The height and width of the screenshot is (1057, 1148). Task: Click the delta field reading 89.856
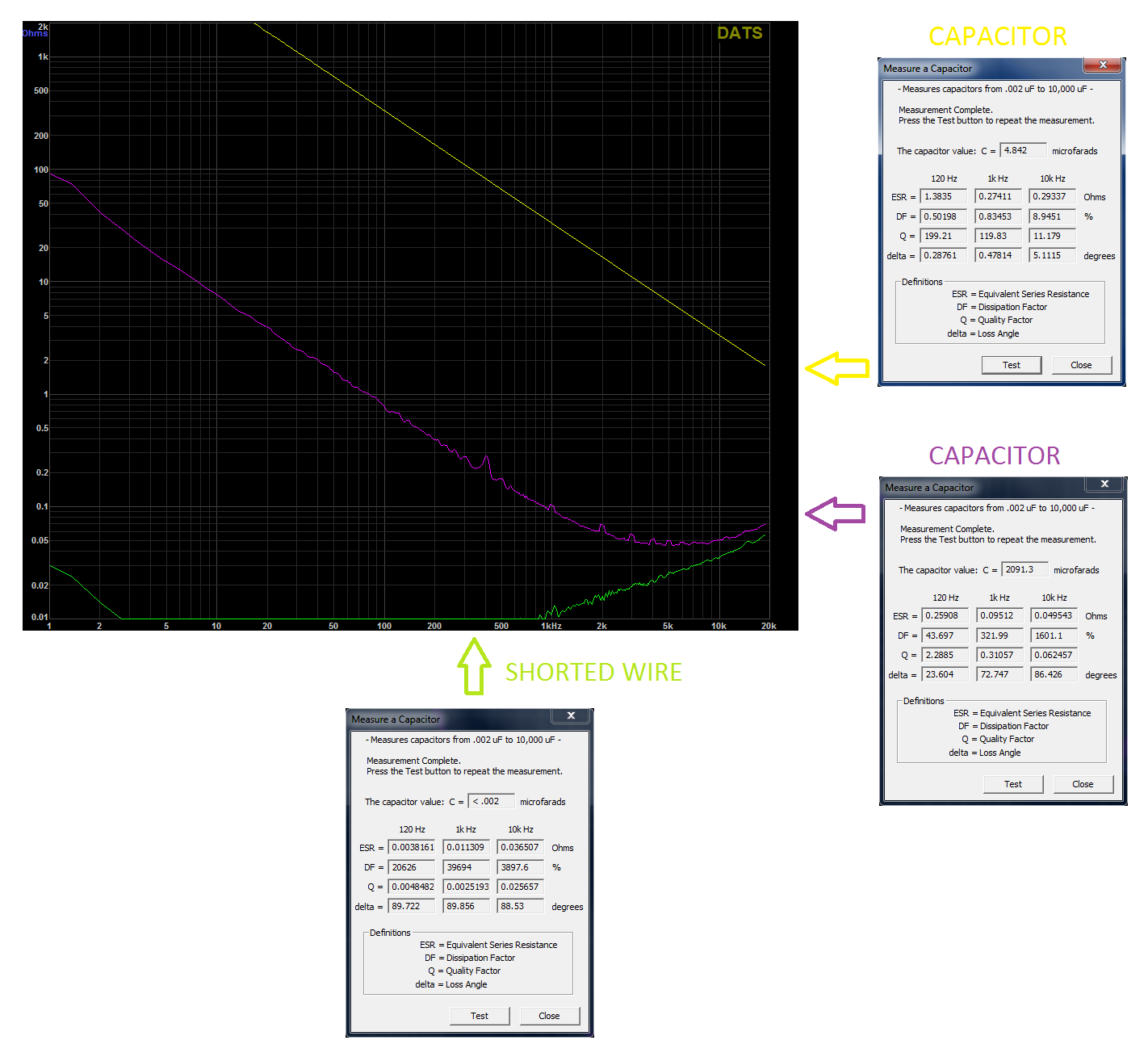click(x=467, y=906)
